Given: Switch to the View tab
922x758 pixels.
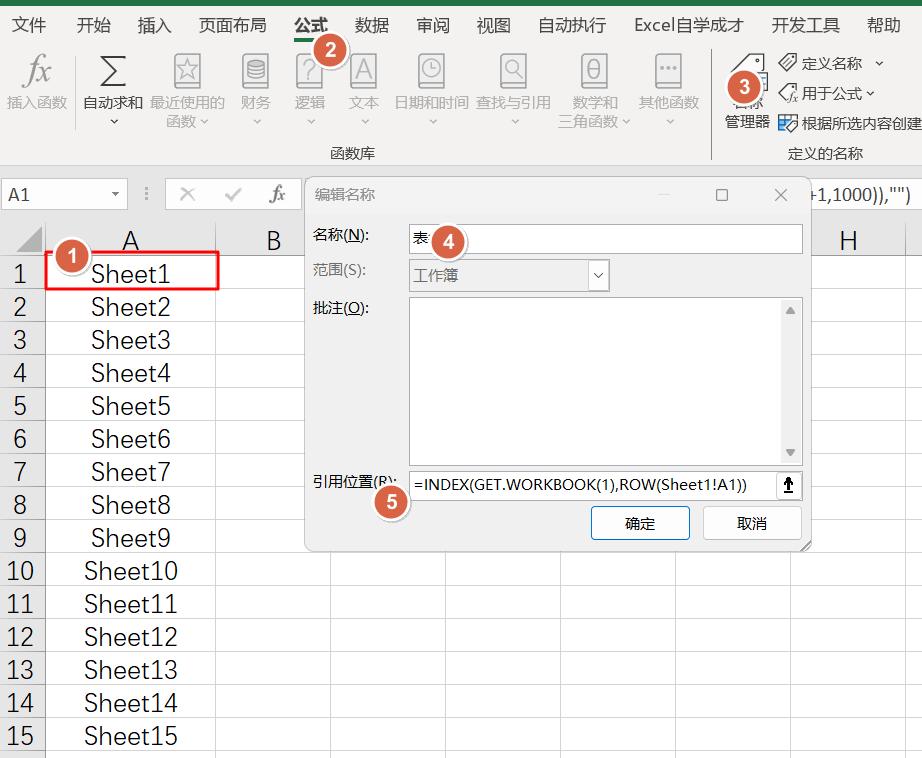Looking at the screenshot, I should 493,25.
